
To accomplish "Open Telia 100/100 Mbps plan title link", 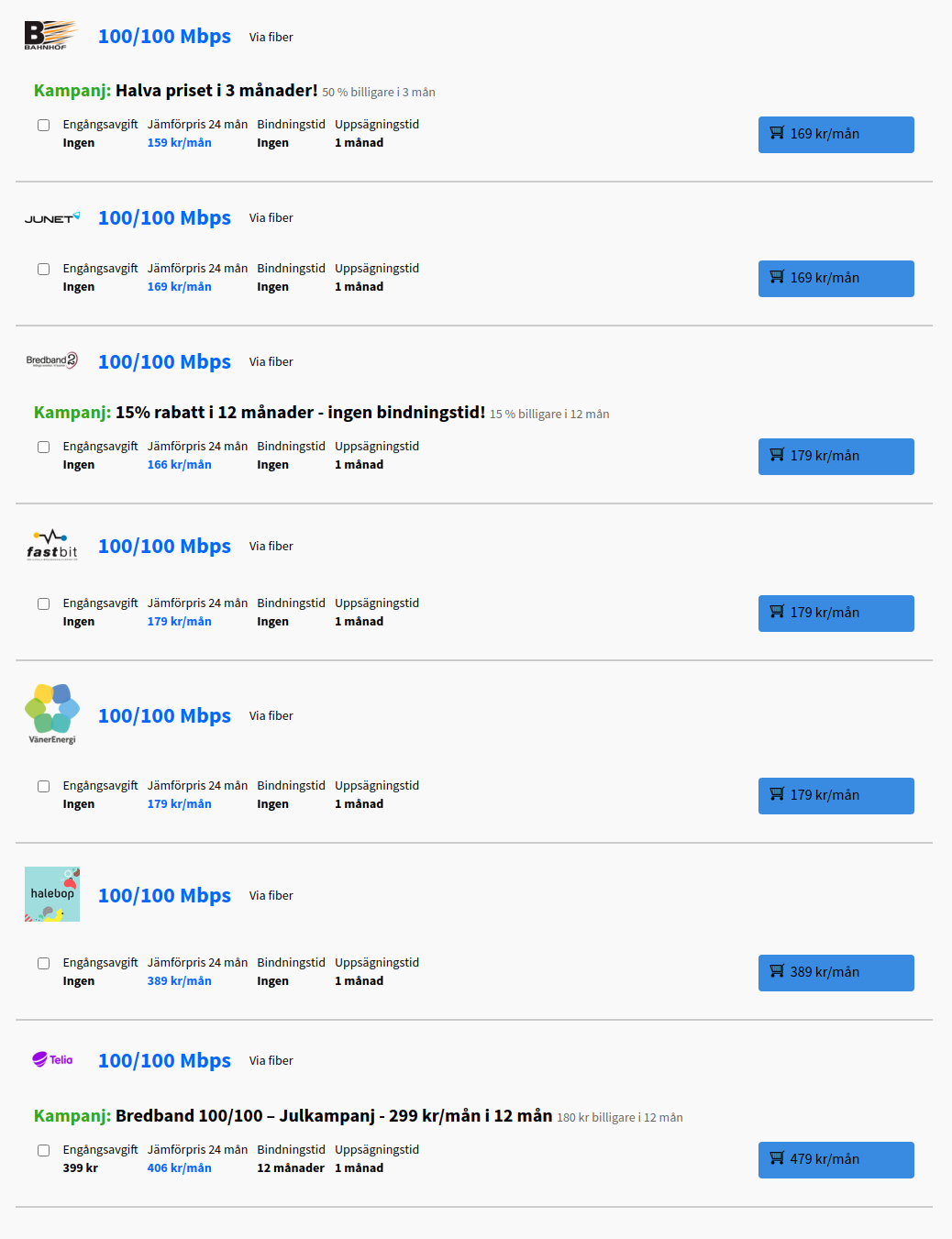I will 164,1061.
